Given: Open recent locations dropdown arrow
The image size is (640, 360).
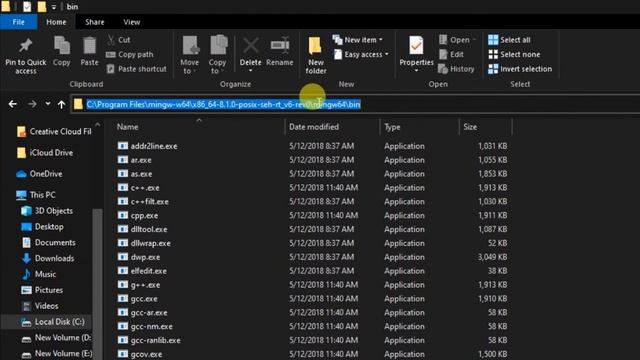Looking at the screenshot, I should click(48, 104).
